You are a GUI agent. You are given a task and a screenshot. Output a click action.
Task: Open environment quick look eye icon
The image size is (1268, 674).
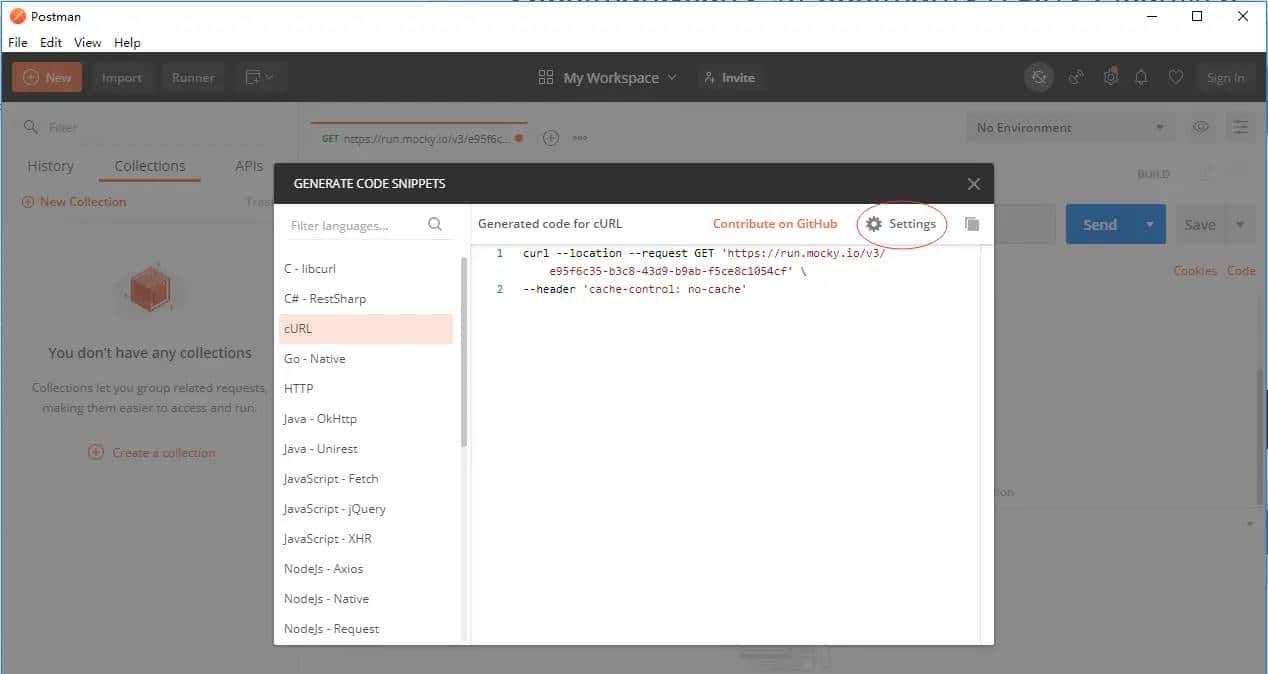click(1201, 127)
